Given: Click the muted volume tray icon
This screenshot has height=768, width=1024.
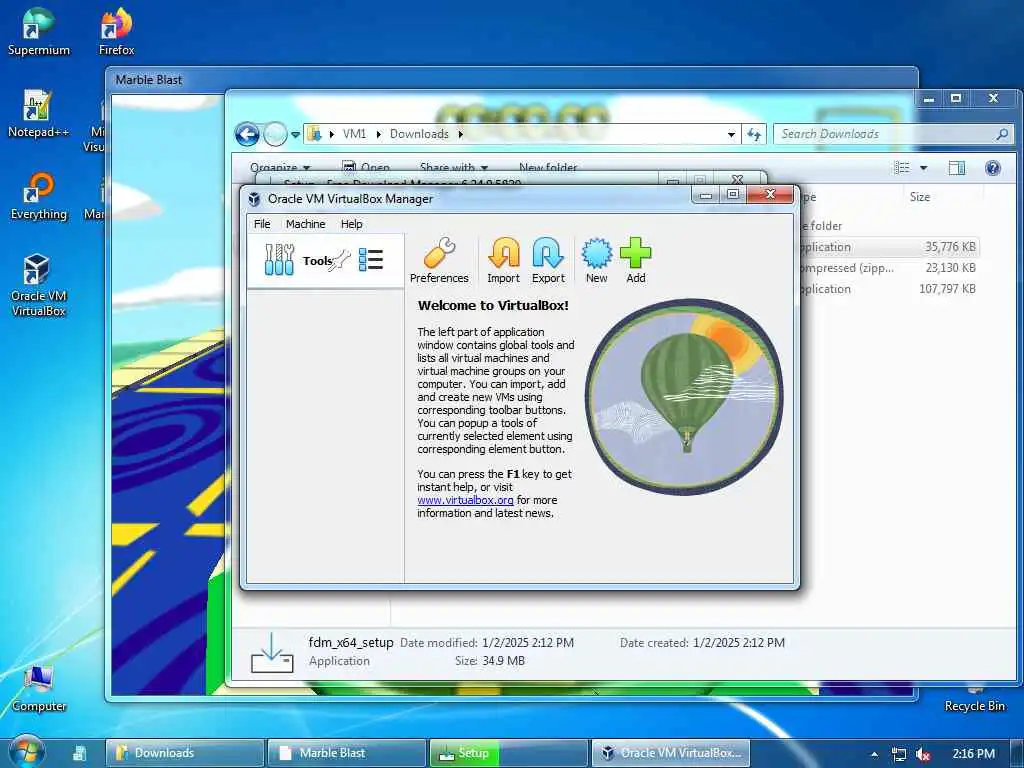Looking at the screenshot, I should tap(923, 754).
